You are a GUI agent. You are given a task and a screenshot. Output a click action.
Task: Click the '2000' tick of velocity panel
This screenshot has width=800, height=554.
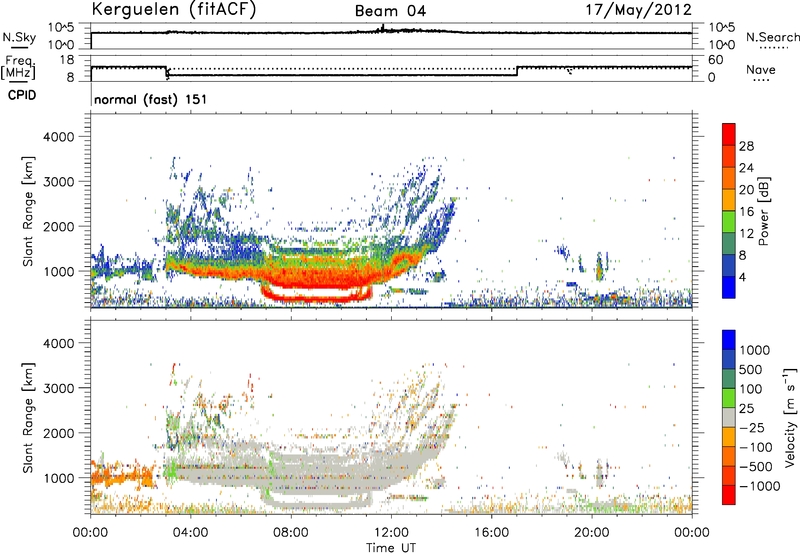(x=58, y=433)
